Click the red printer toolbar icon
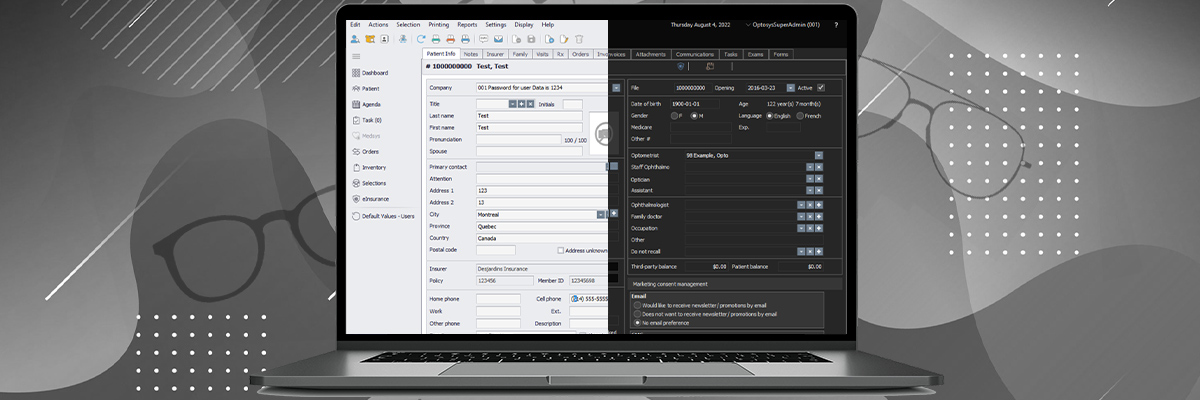 point(451,39)
